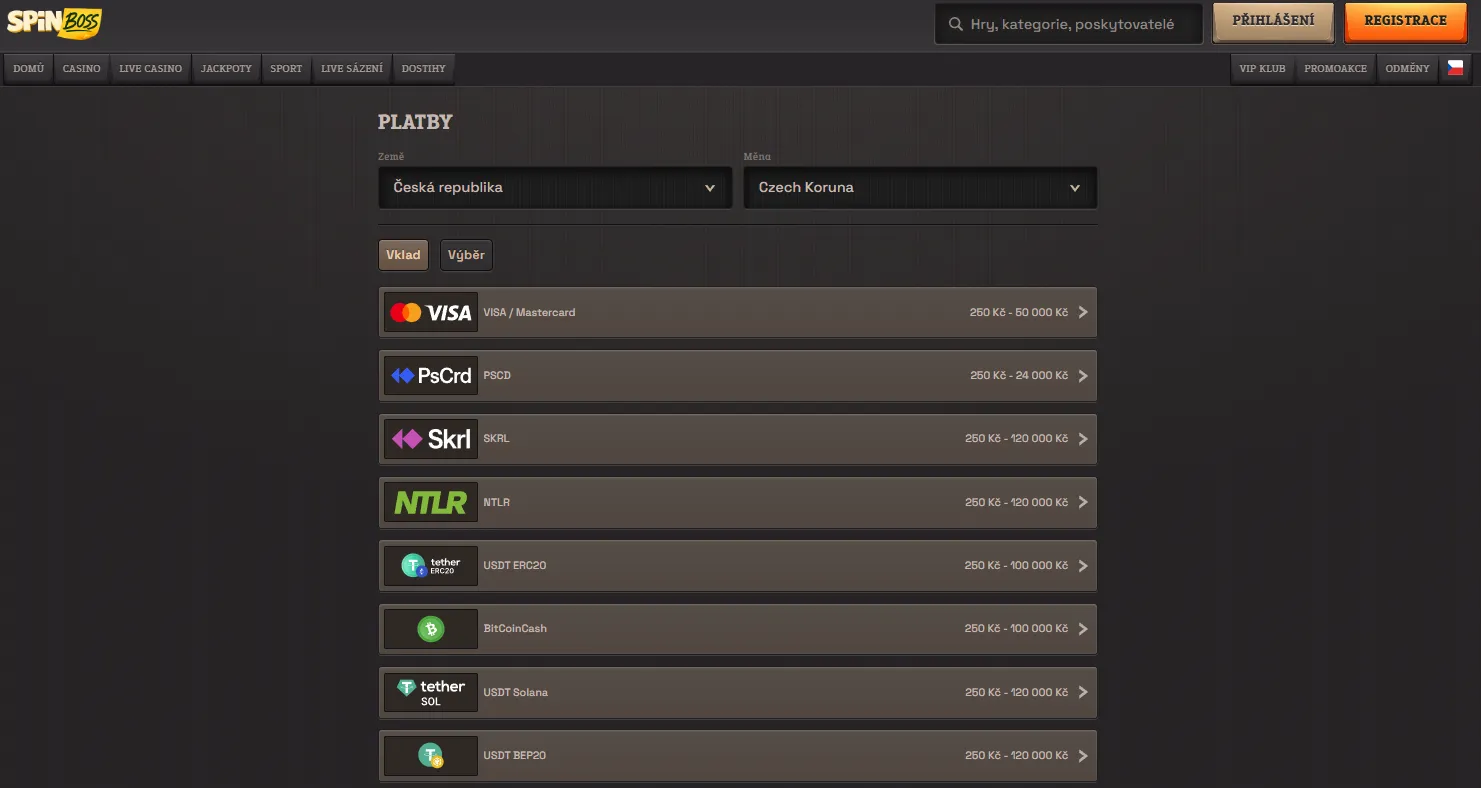Expand the VISA / Mastercard row arrow

tap(1083, 313)
